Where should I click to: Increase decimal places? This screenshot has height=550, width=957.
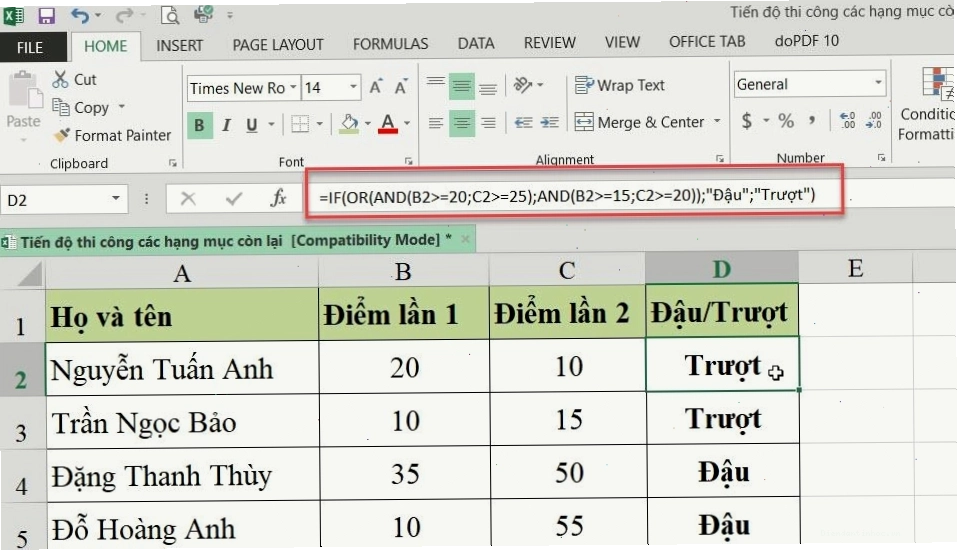(848, 120)
